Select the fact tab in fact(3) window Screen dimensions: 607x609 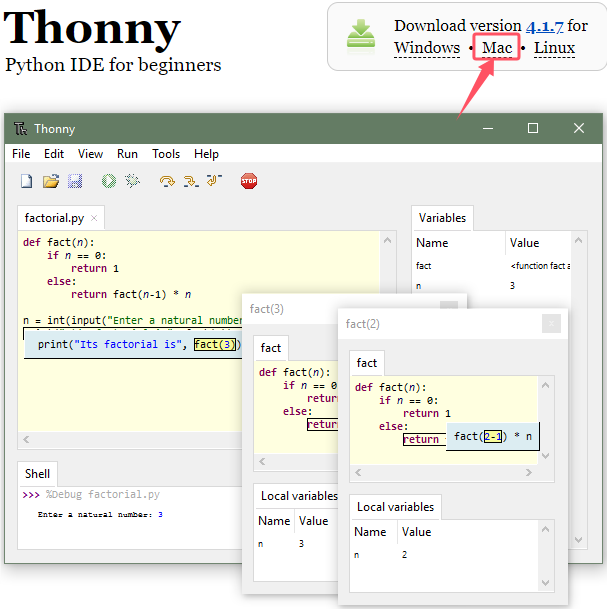271,348
